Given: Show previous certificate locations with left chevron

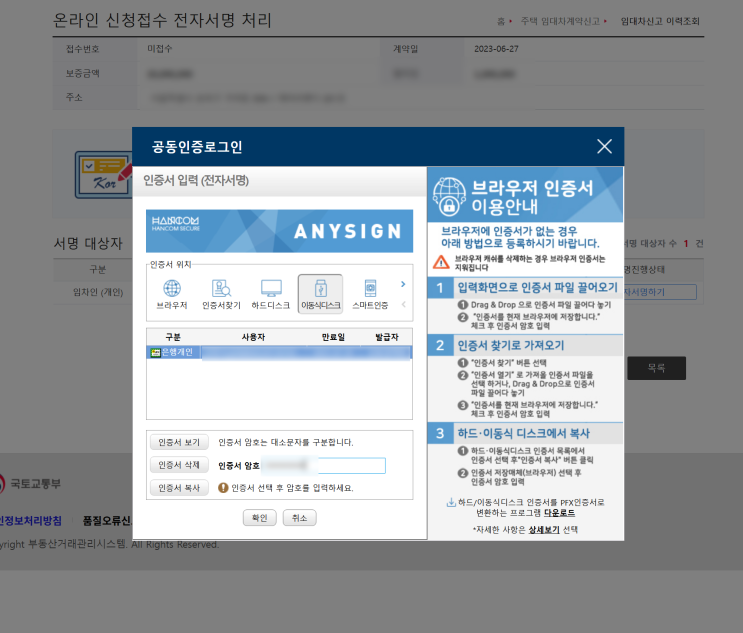Looking at the screenshot, I should [403, 304].
